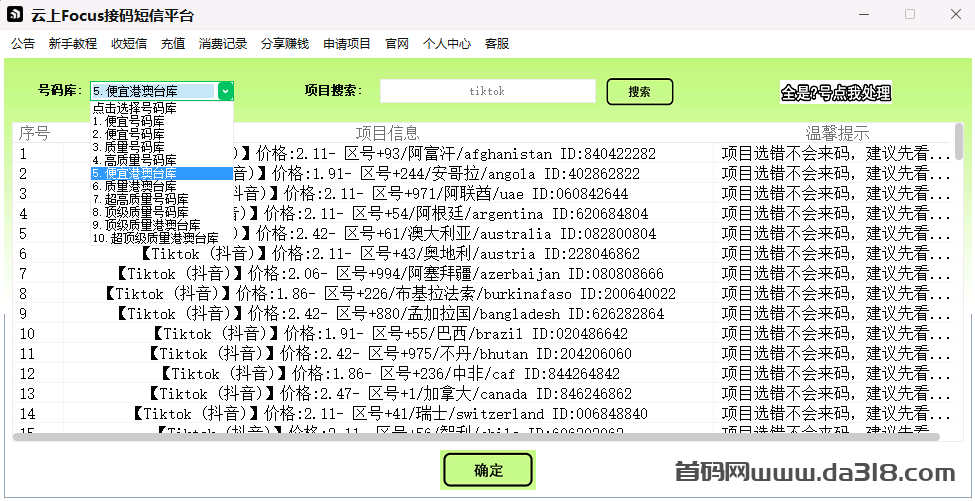The image size is (975, 501).
Task: Click the 全是?号点我处理 link
Action: tap(836, 93)
